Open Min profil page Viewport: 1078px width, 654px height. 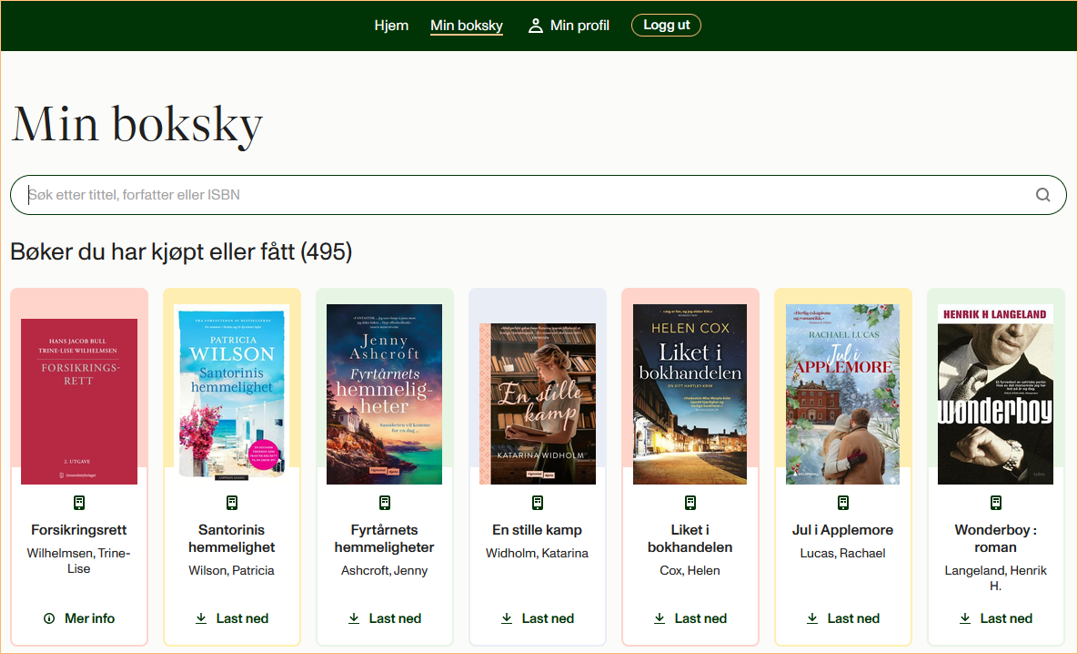tap(569, 25)
